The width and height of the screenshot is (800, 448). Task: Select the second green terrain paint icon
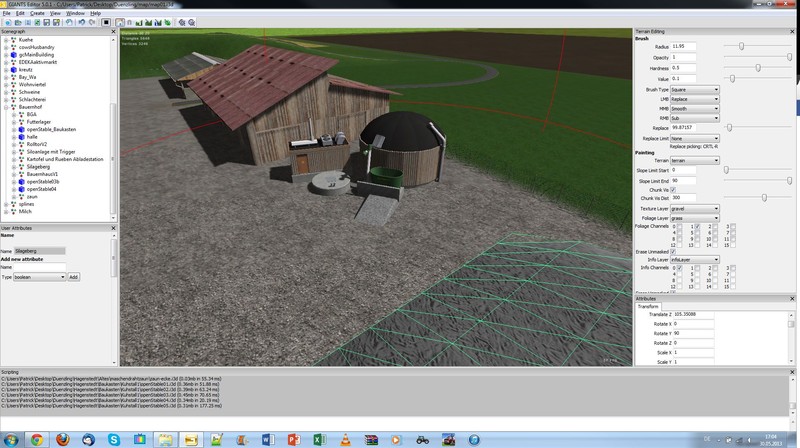pos(148,22)
